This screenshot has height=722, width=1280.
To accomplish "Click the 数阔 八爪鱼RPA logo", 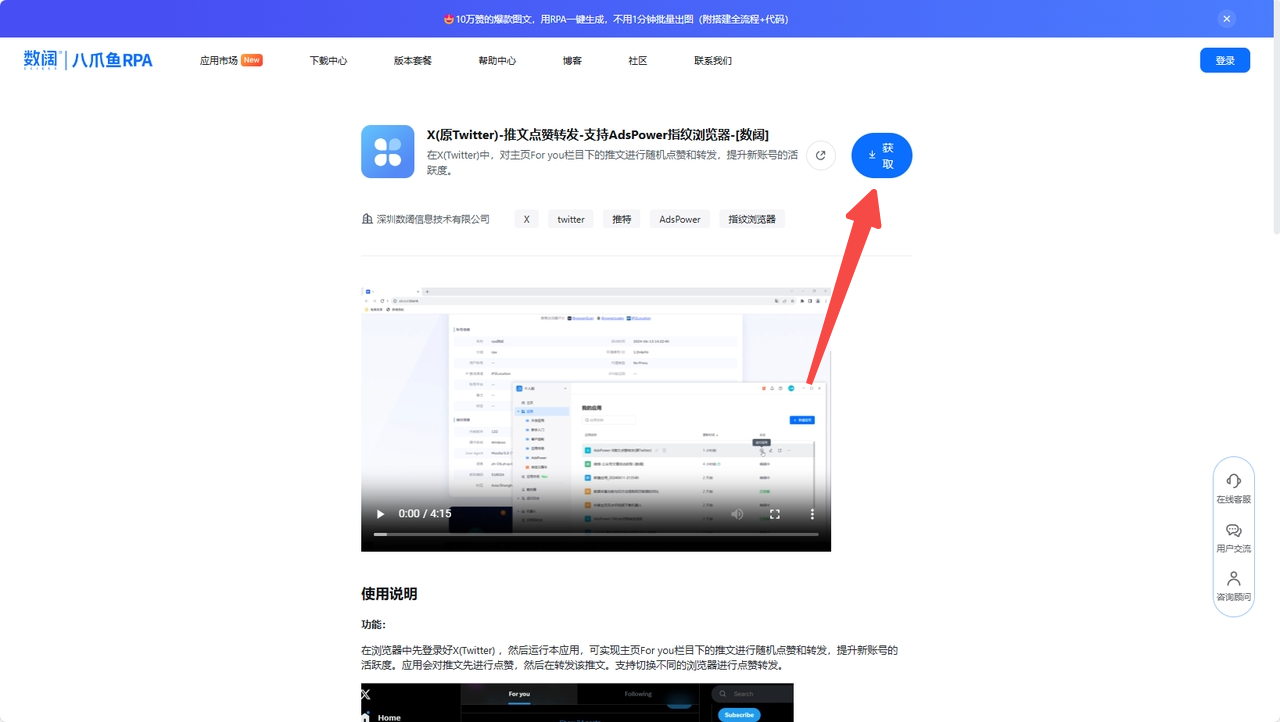I will pos(88,60).
